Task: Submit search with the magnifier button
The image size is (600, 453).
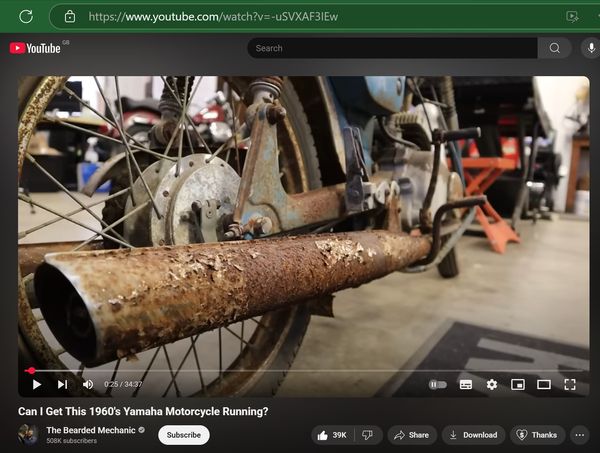Action: (554, 48)
